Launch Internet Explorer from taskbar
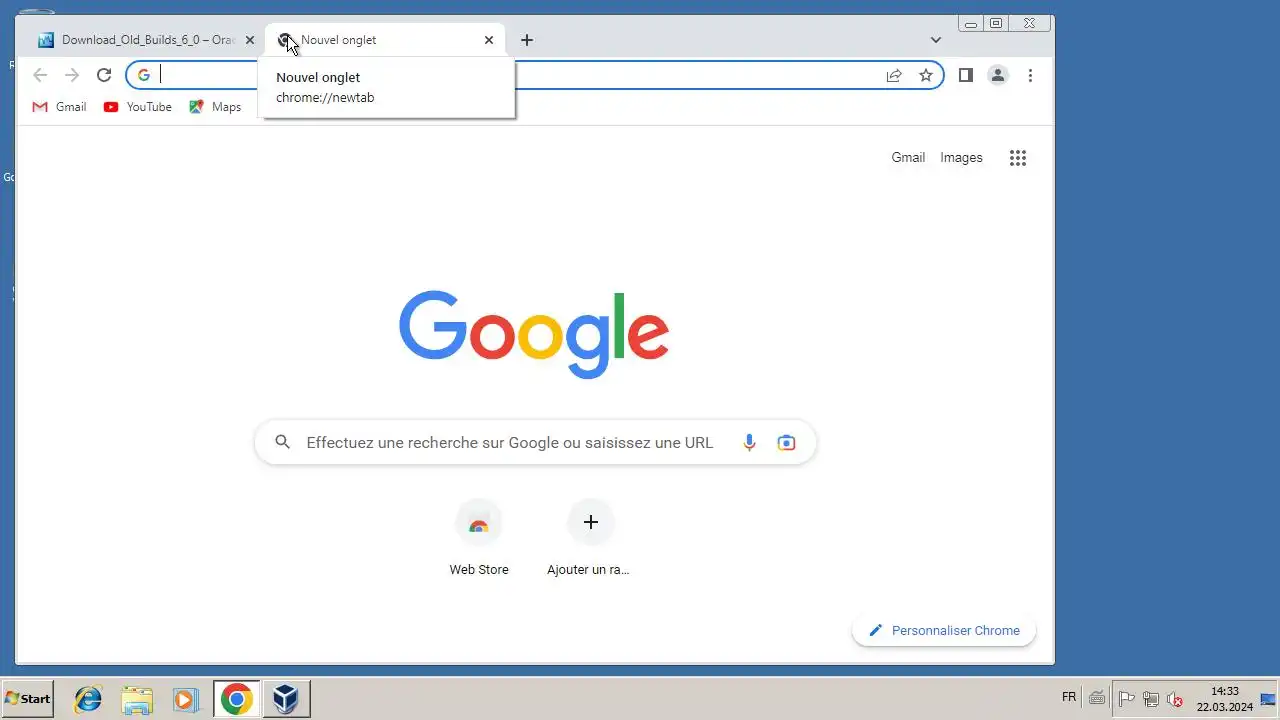Screen dimensions: 1280x720 pyautogui.click(x=88, y=699)
